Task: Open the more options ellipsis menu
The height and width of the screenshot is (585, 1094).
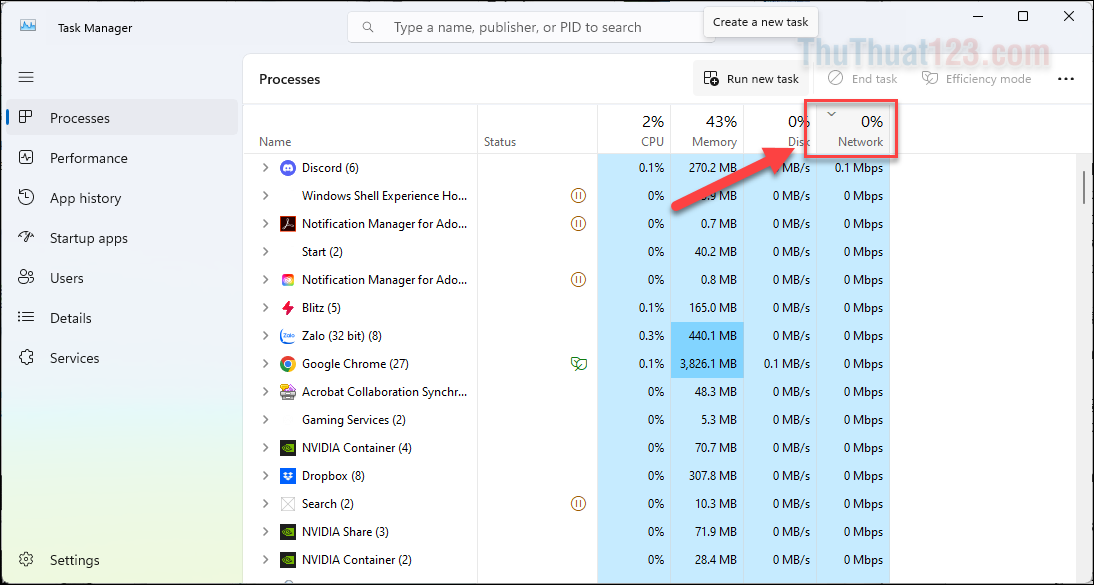Action: [1065, 79]
